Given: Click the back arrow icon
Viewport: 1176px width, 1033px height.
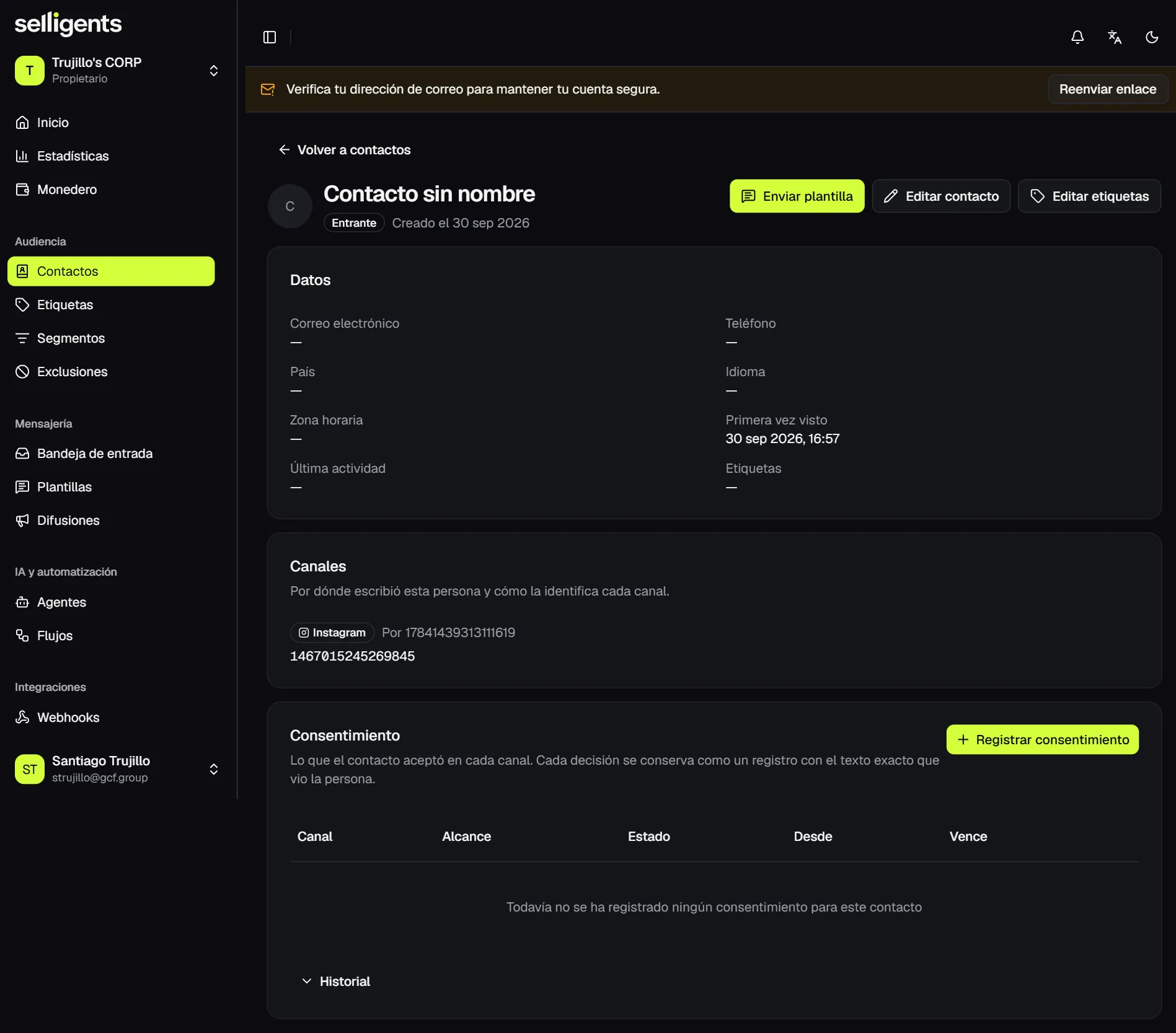Looking at the screenshot, I should click(x=284, y=149).
